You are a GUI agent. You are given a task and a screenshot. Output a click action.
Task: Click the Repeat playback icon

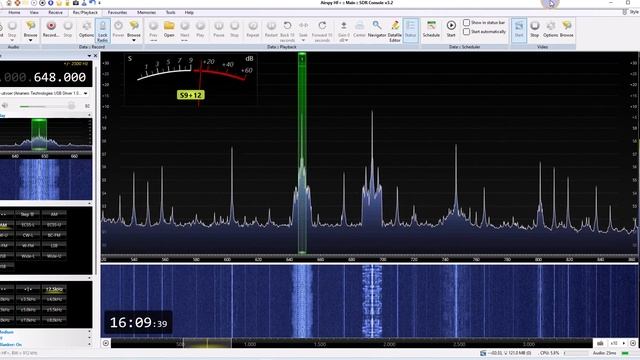[x=253, y=29]
